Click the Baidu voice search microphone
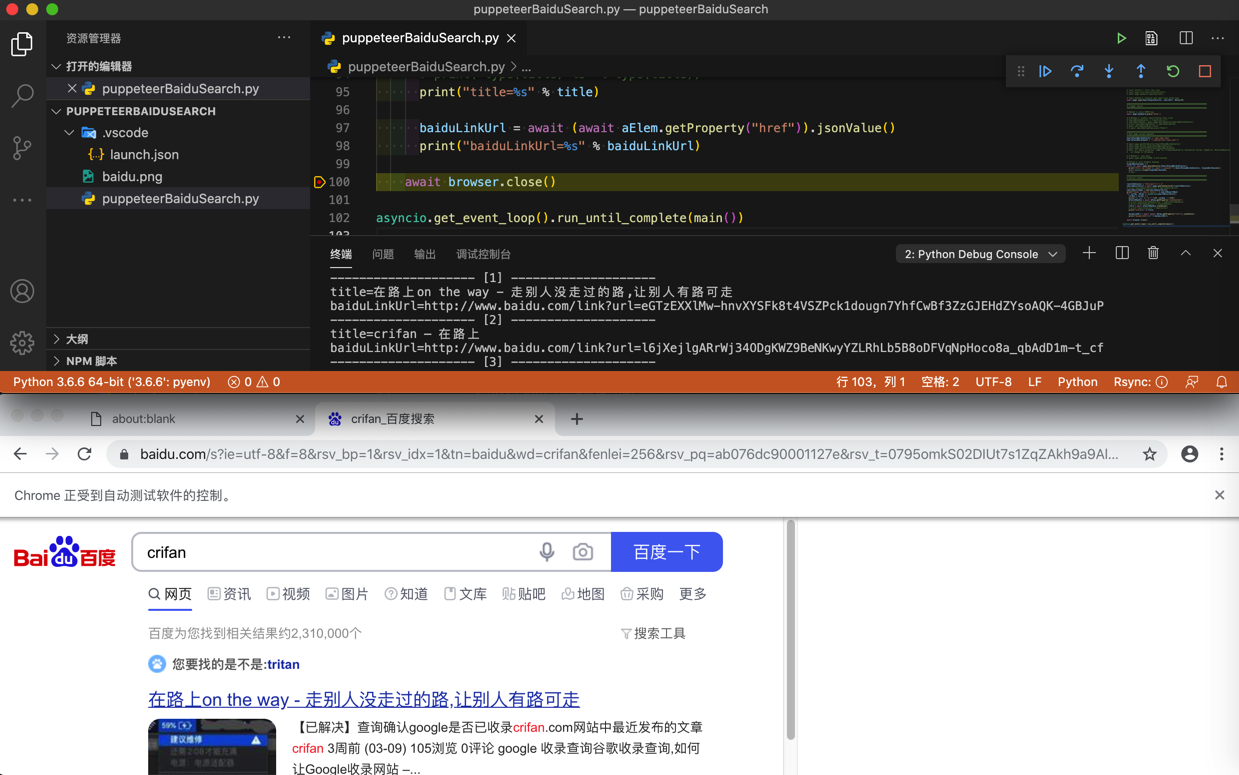Screen dimensions: 1239x775 546,552
